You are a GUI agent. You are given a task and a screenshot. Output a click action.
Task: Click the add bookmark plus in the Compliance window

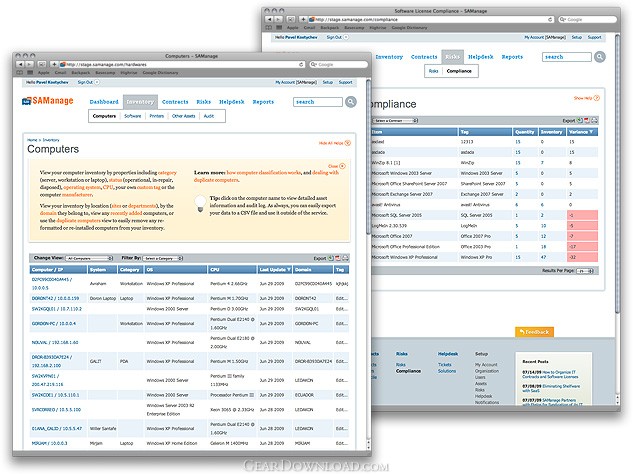tap(303, 19)
